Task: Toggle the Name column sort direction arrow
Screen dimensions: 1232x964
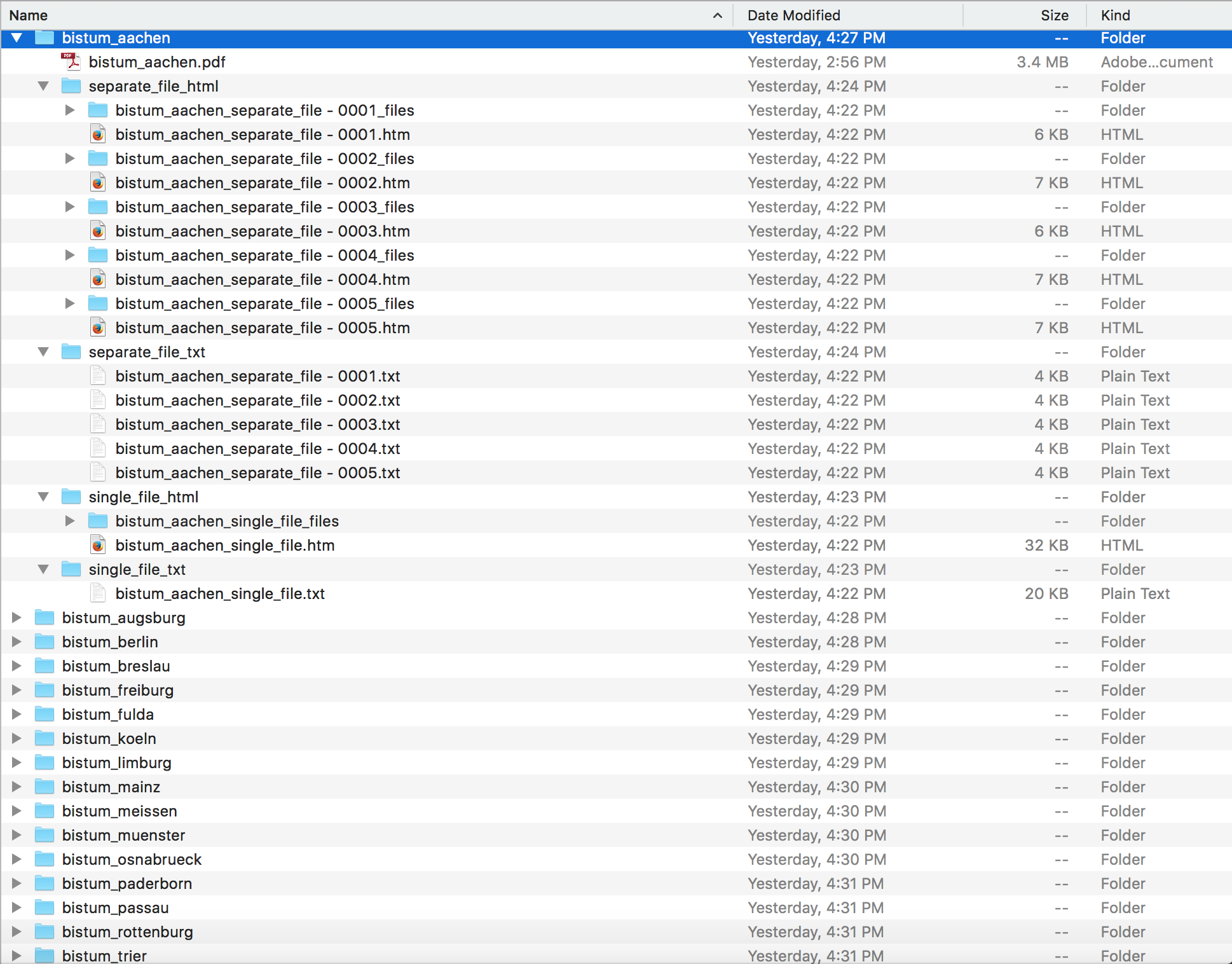Action: tap(718, 15)
